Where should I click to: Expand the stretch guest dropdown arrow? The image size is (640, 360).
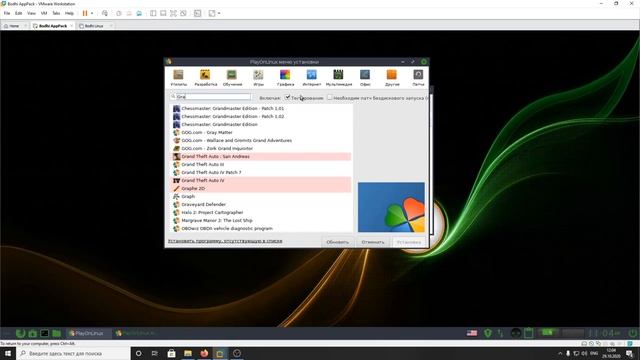pyautogui.click(x=219, y=13)
